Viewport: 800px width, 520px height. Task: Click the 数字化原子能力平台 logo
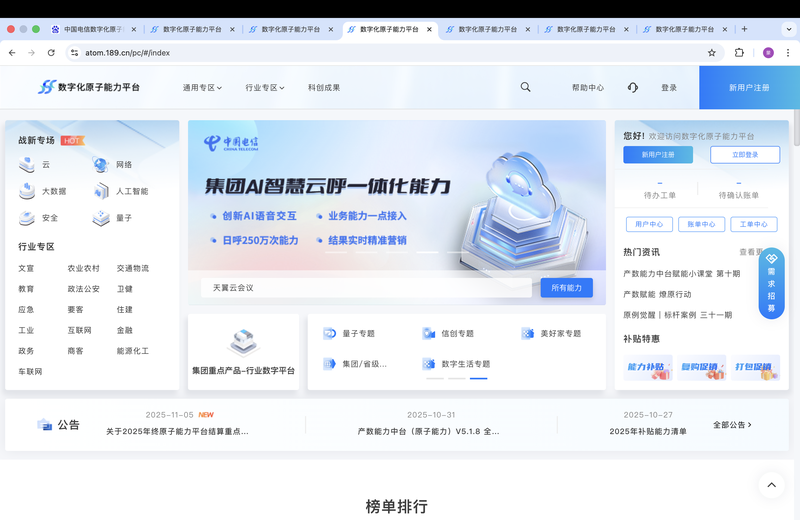[89, 87]
